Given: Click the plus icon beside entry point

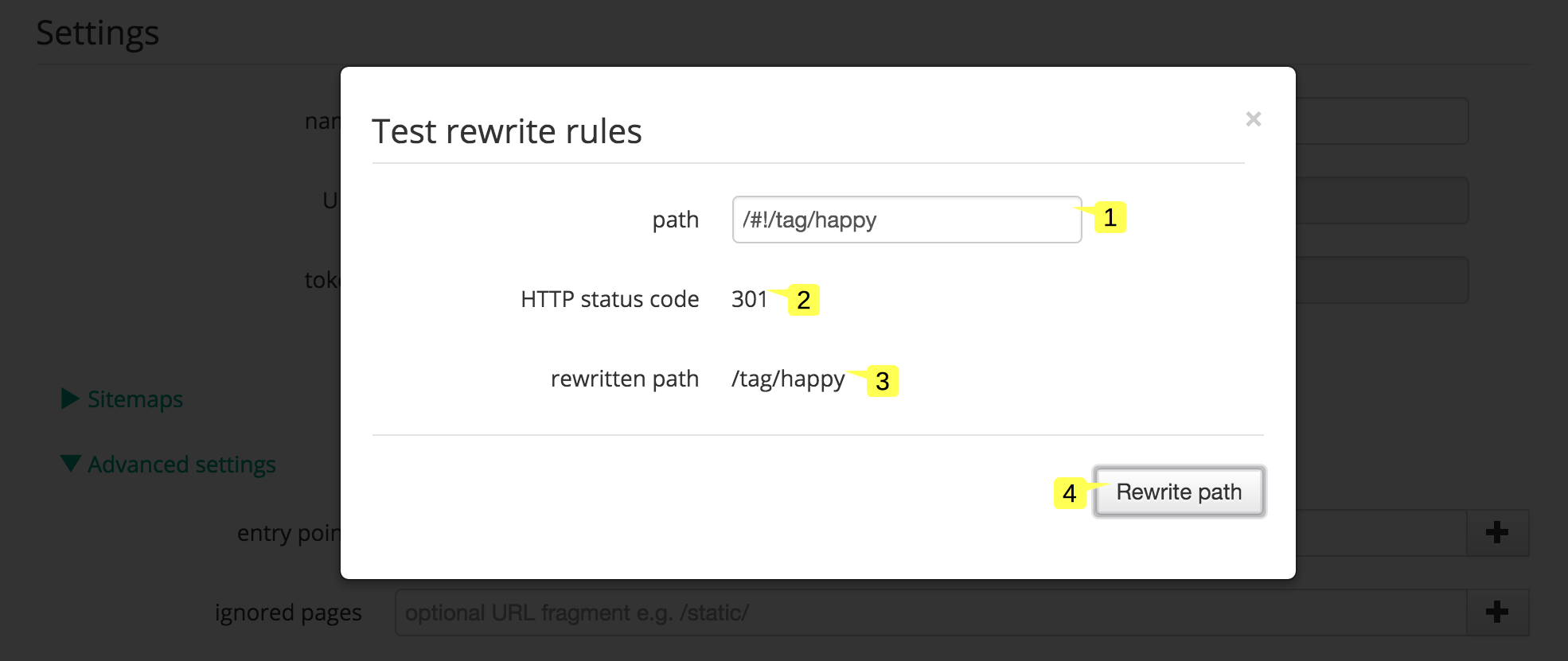Looking at the screenshot, I should point(1497,532).
